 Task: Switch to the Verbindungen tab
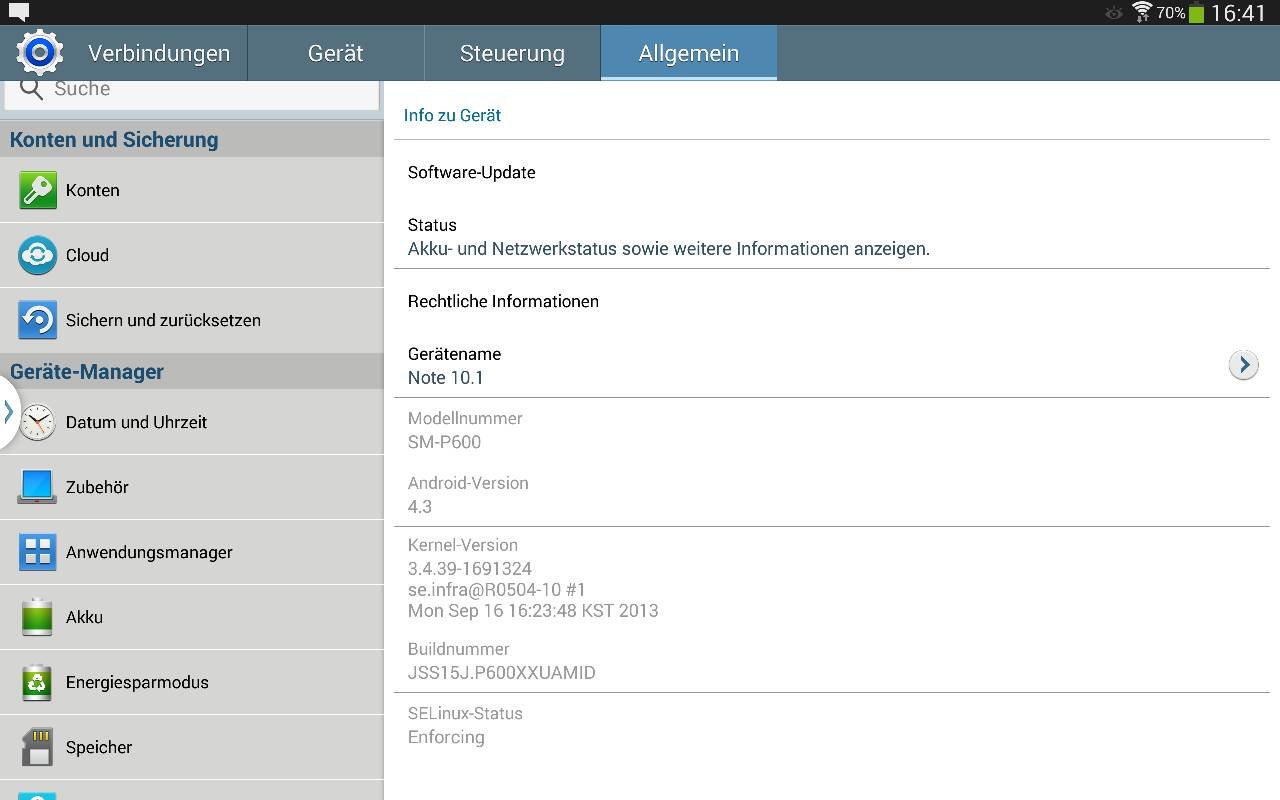159,53
